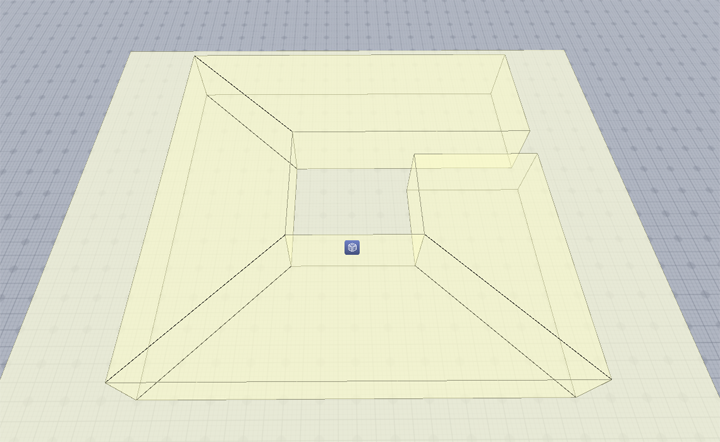The height and width of the screenshot is (442, 720).
Task: Click the blue cube gizmo icon
Action: tap(352, 247)
